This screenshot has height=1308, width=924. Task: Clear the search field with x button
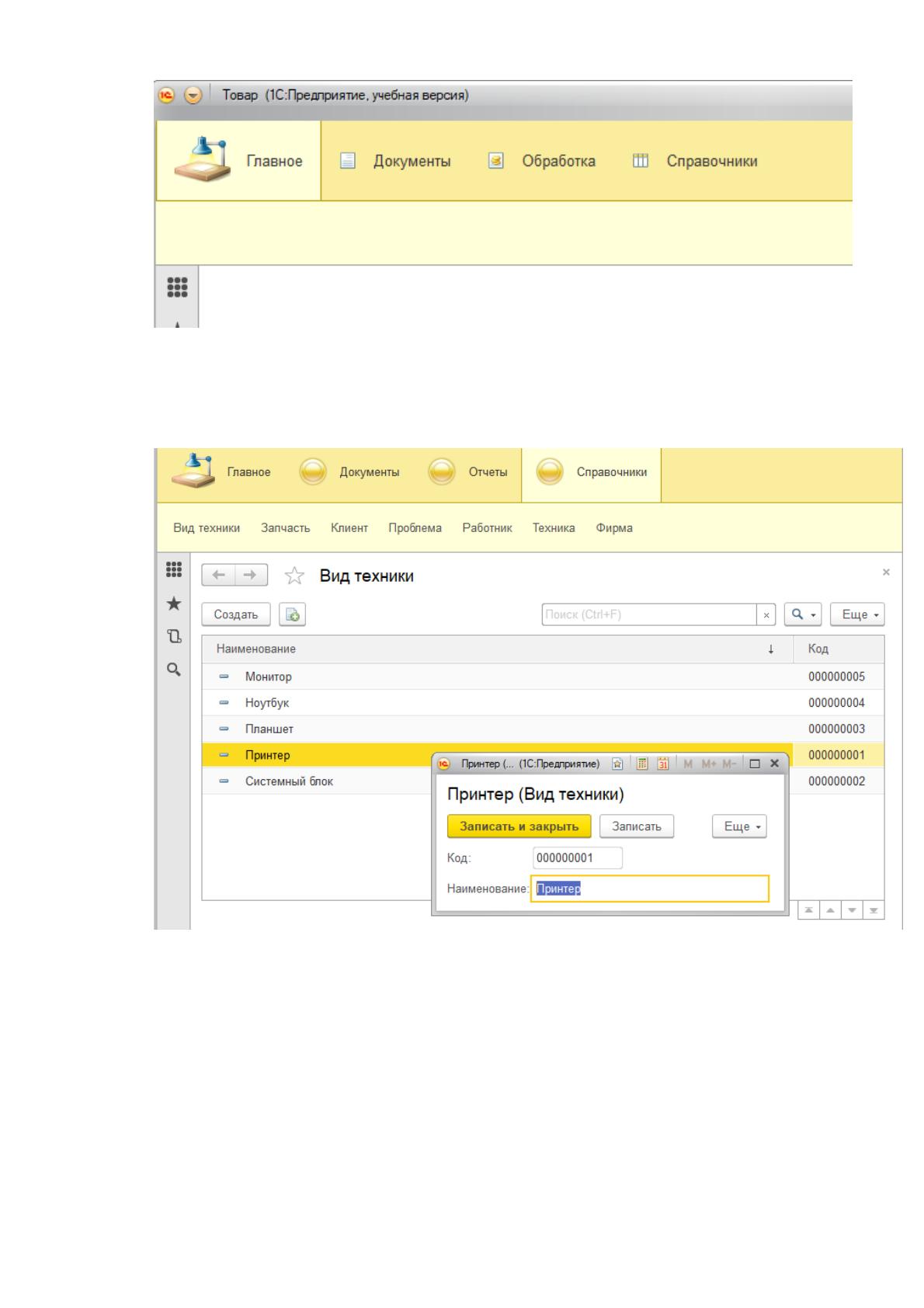(766, 614)
